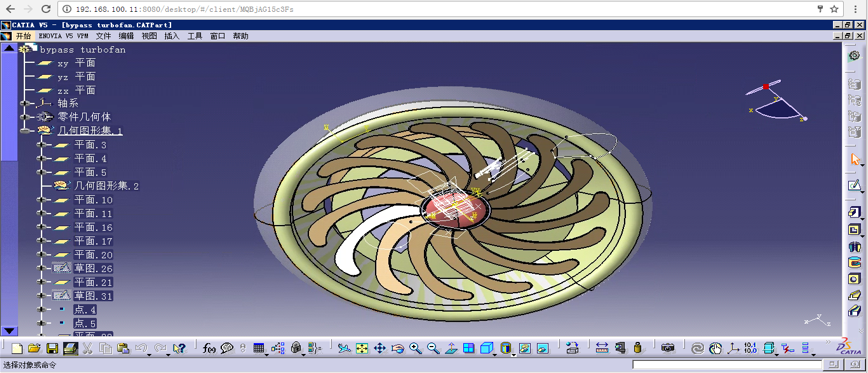868x373 pixels.
Task: Click the Quick Print icon
Action: [70, 348]
